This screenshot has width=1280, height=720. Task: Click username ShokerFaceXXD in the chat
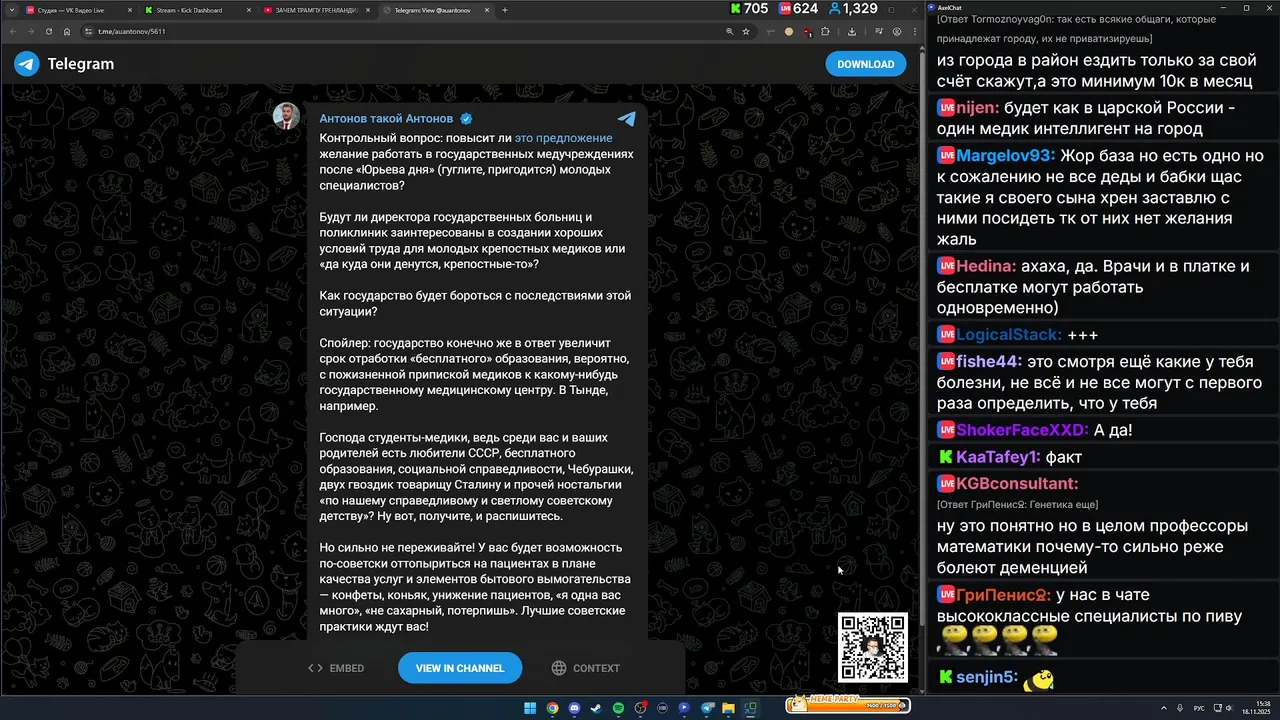coord(1022,430)
